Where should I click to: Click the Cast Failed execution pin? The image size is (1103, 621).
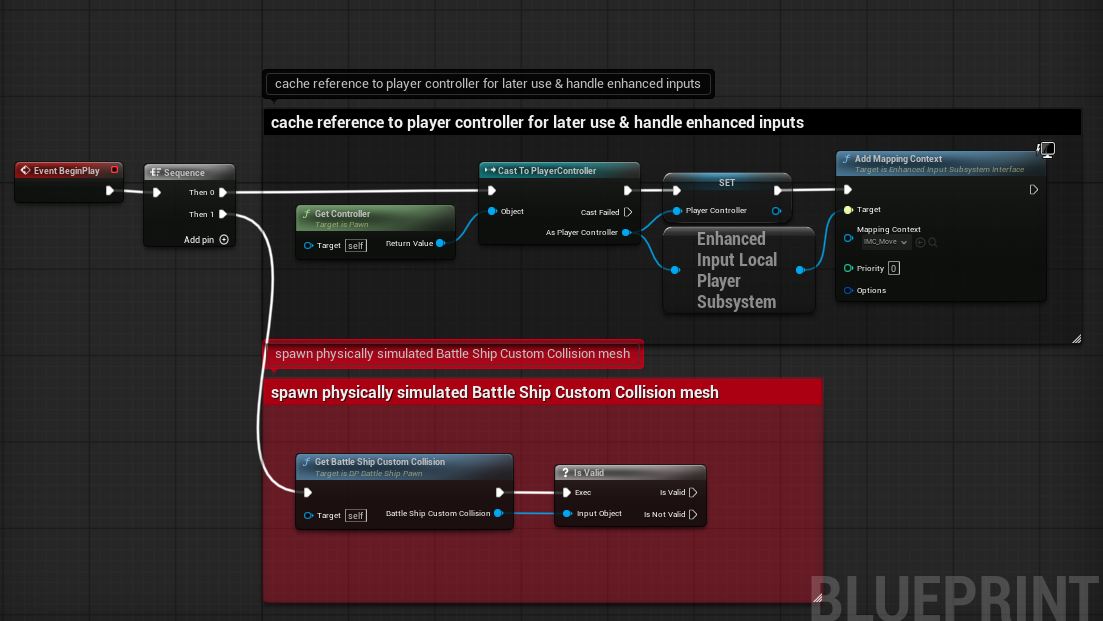pos(628,212)
